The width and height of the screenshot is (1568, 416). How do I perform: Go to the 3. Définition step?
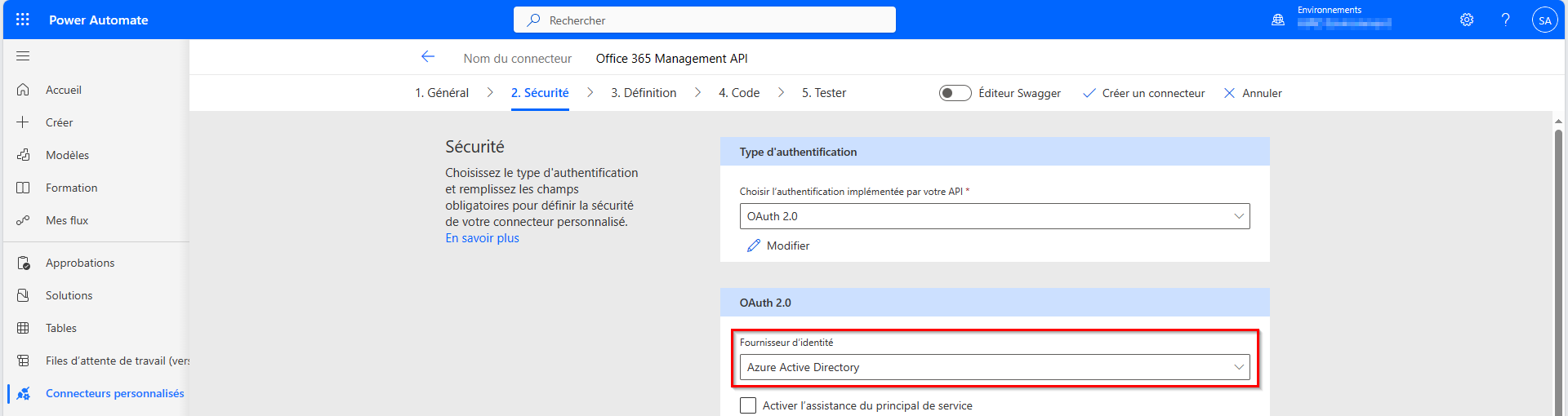click(x=644, y=93)
